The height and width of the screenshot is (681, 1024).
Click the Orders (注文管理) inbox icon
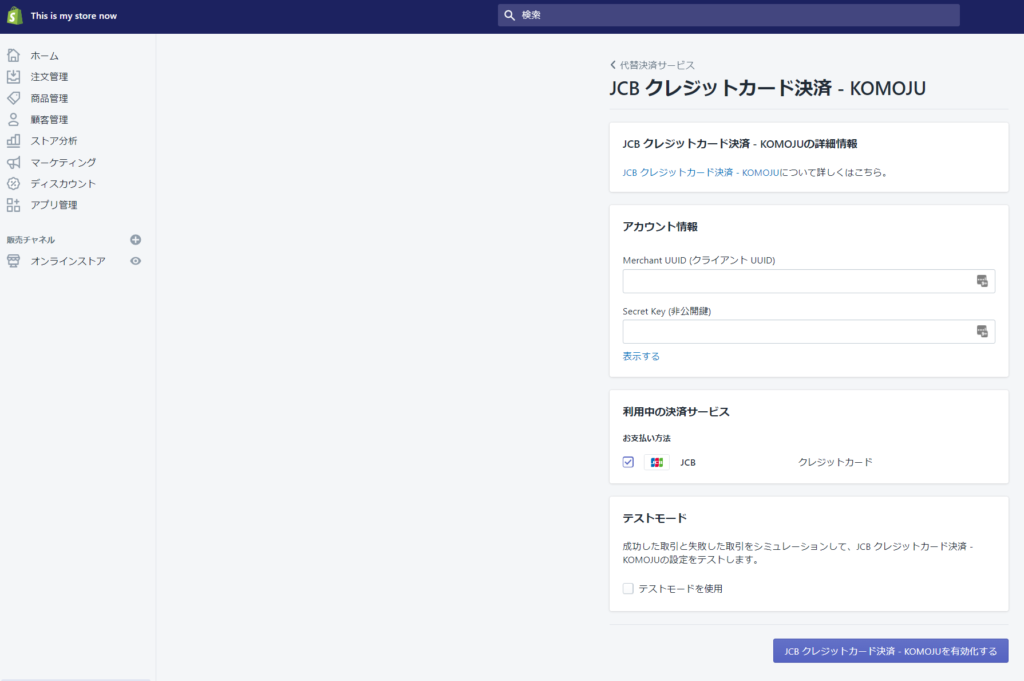click(14, 76)
